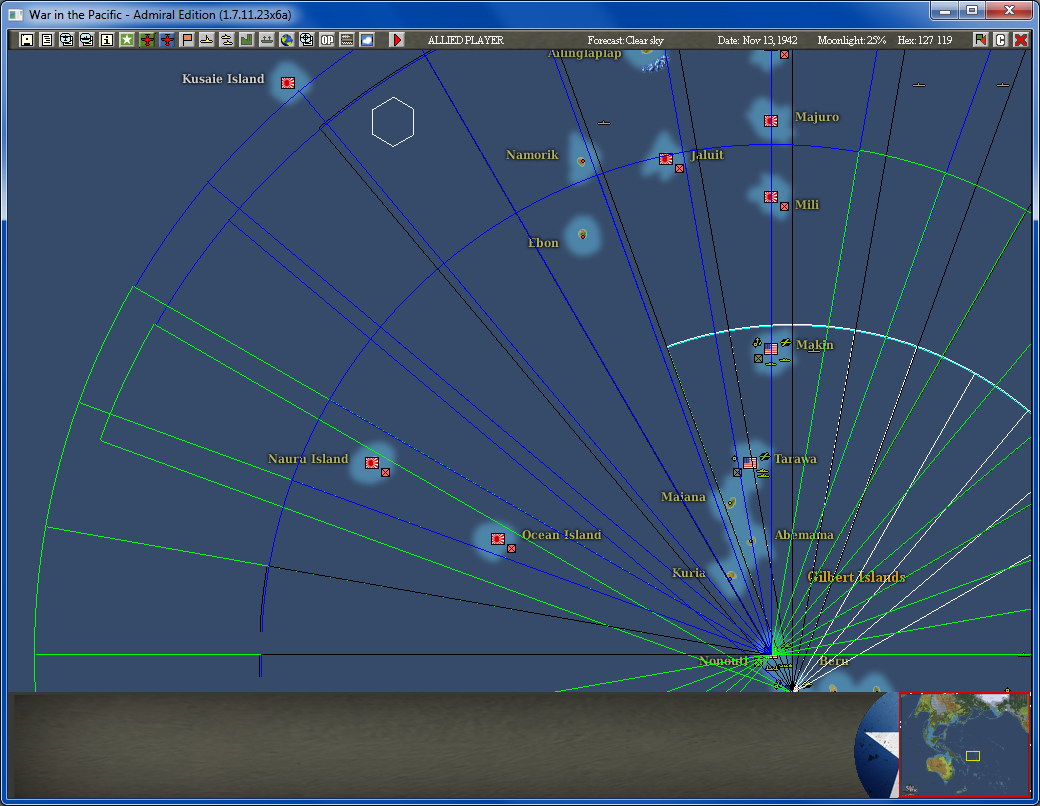Click the single yellow ship silhouette icon
This screenshot has width=1040, height=806.
[x=207, y=40]
